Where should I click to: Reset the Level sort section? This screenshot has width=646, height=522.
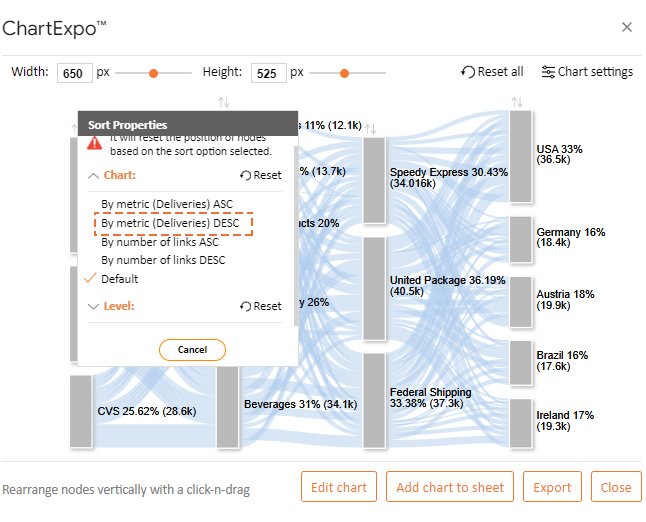261,307
